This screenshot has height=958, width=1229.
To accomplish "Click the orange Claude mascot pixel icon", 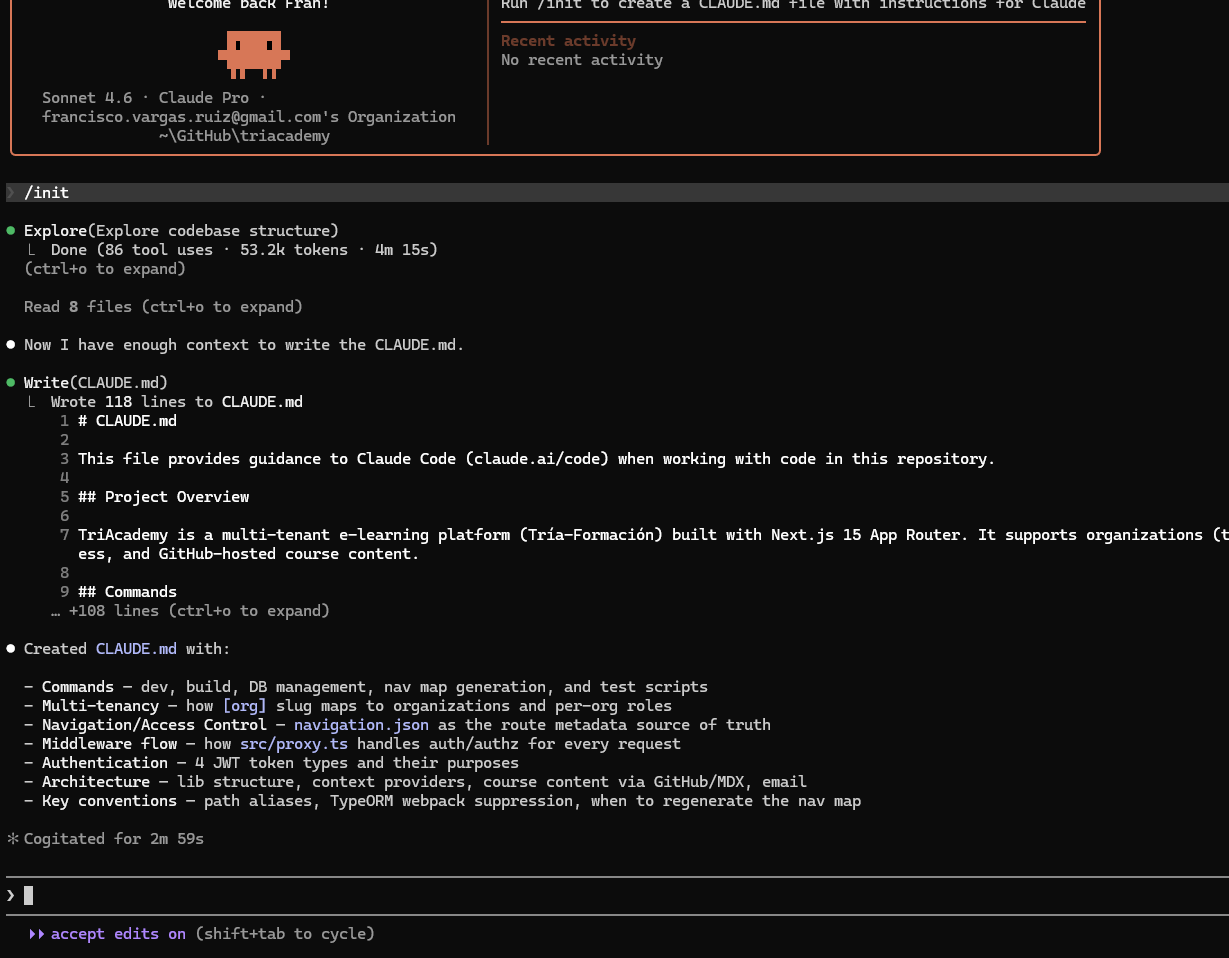I will pyautogui.click(x=254, y=54).
